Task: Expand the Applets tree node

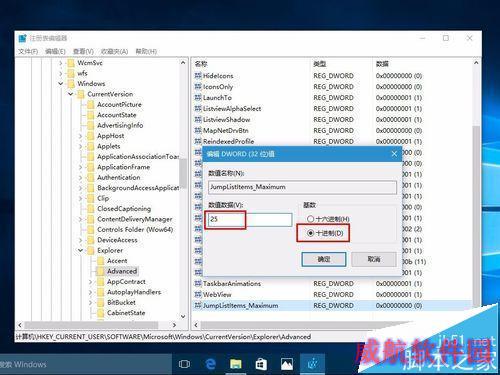Action: point(80,146)
